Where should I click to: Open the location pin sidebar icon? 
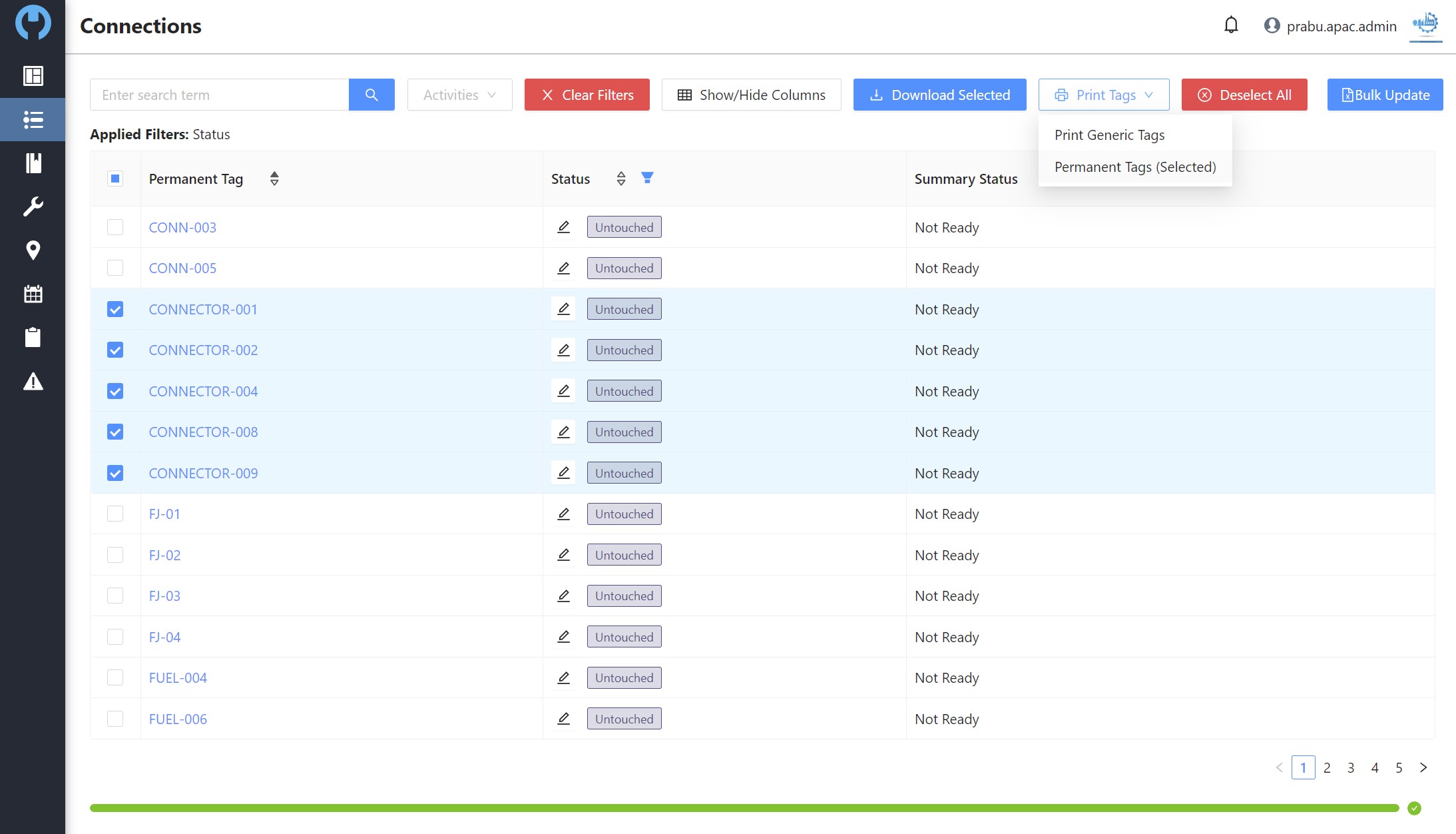pos(33,250)
